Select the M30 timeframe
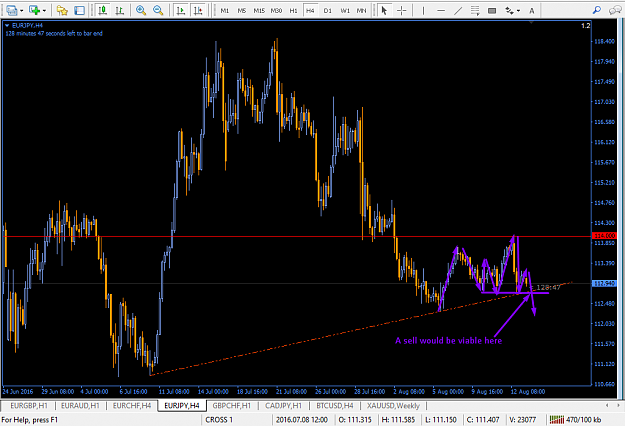This screenshot has width=625, height=426. [x=276, y=10]
